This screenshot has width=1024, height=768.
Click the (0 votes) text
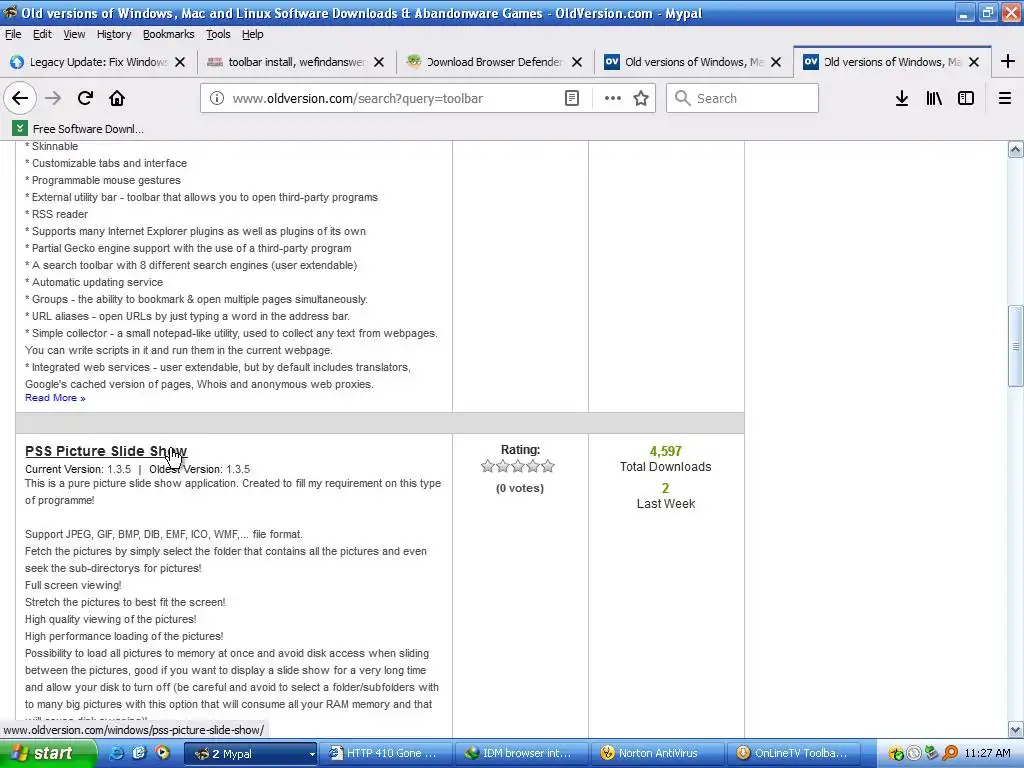tap(520, 488)
